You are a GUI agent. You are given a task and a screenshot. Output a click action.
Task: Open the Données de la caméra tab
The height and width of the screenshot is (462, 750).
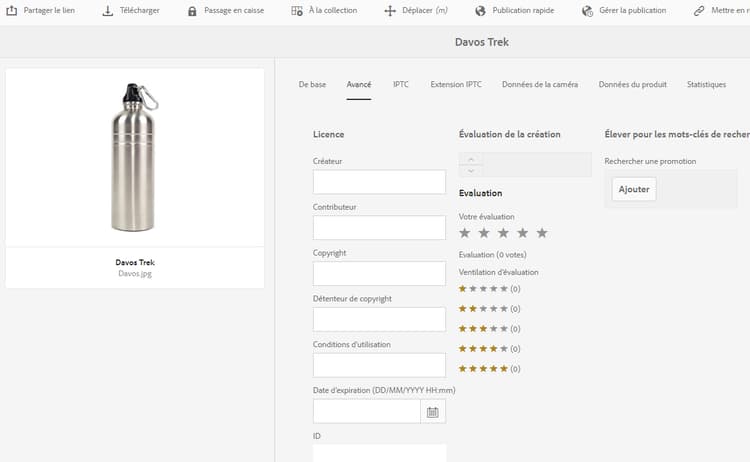540,85
